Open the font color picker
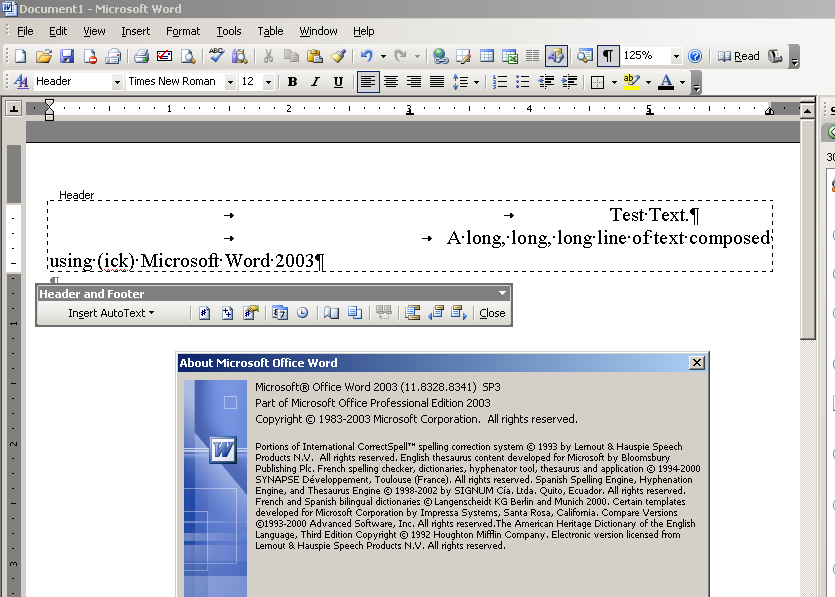 [x=680, y=81]
